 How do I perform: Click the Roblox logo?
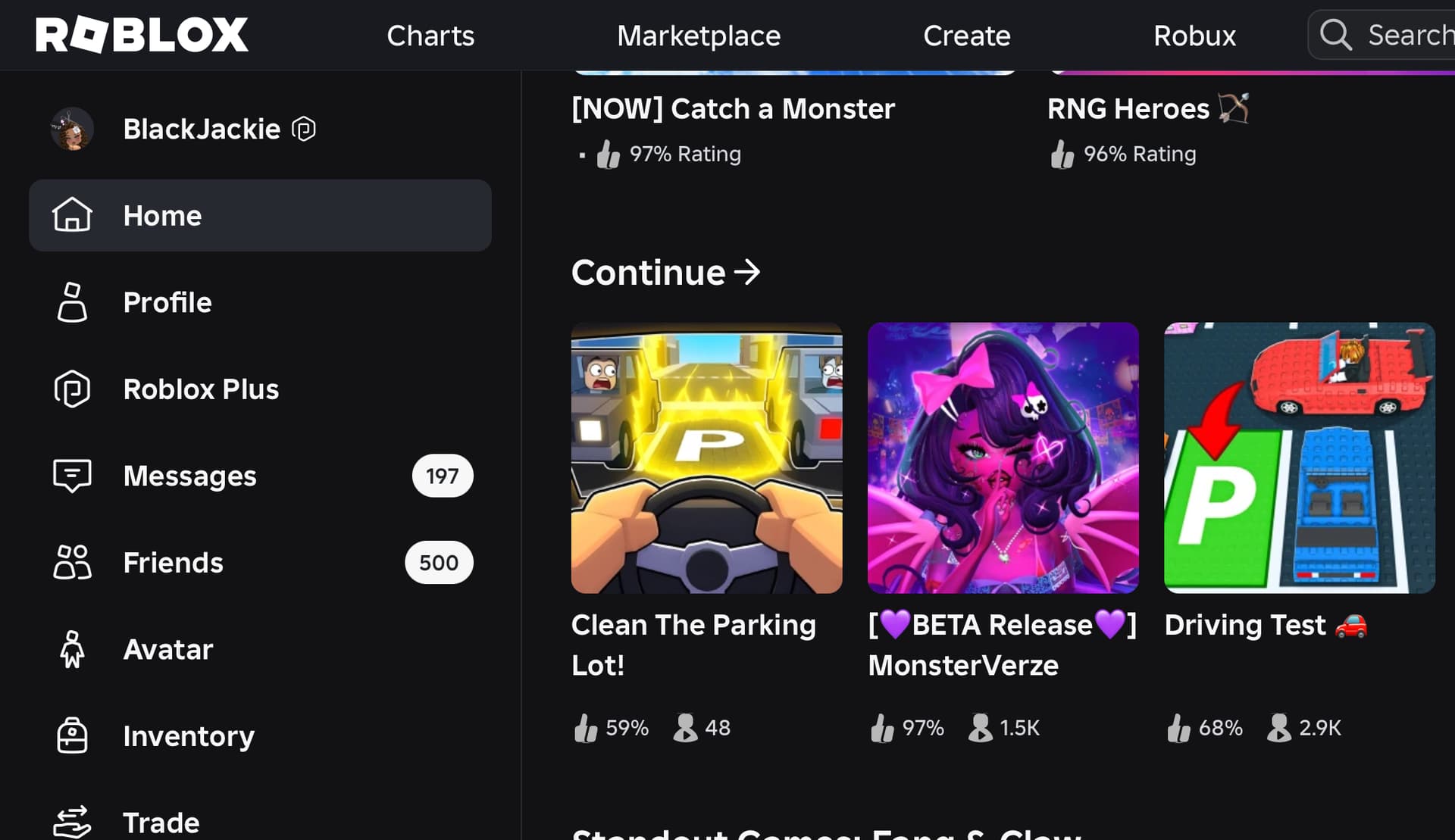point(142,35)
